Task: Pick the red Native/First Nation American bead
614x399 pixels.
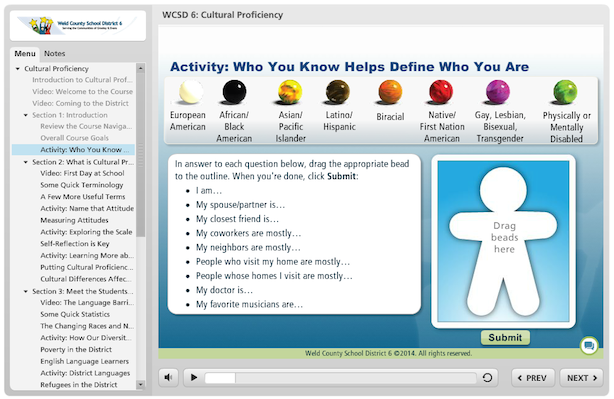Action: (441, 92)
